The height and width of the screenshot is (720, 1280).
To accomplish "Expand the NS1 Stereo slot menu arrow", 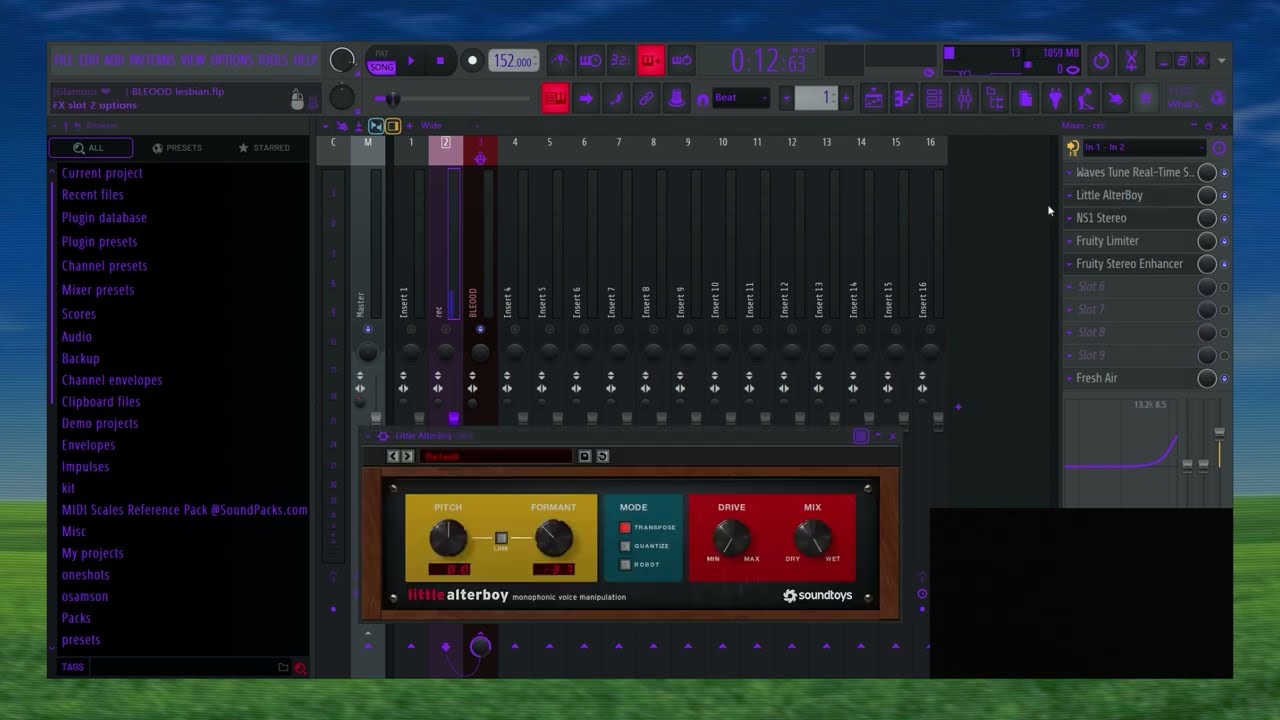I will 1069,218.
